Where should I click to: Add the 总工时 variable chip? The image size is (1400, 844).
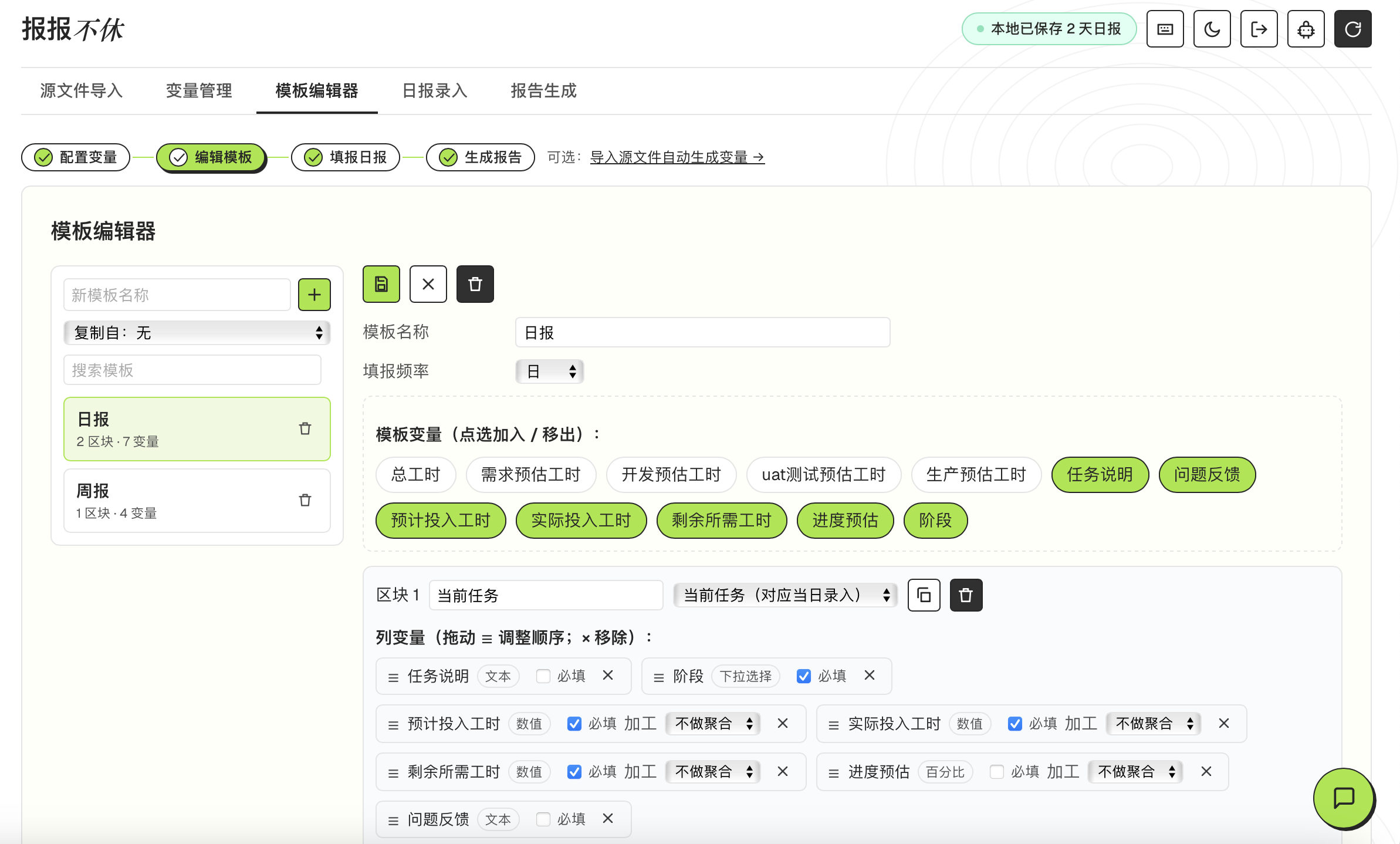(x=415, y=474)
